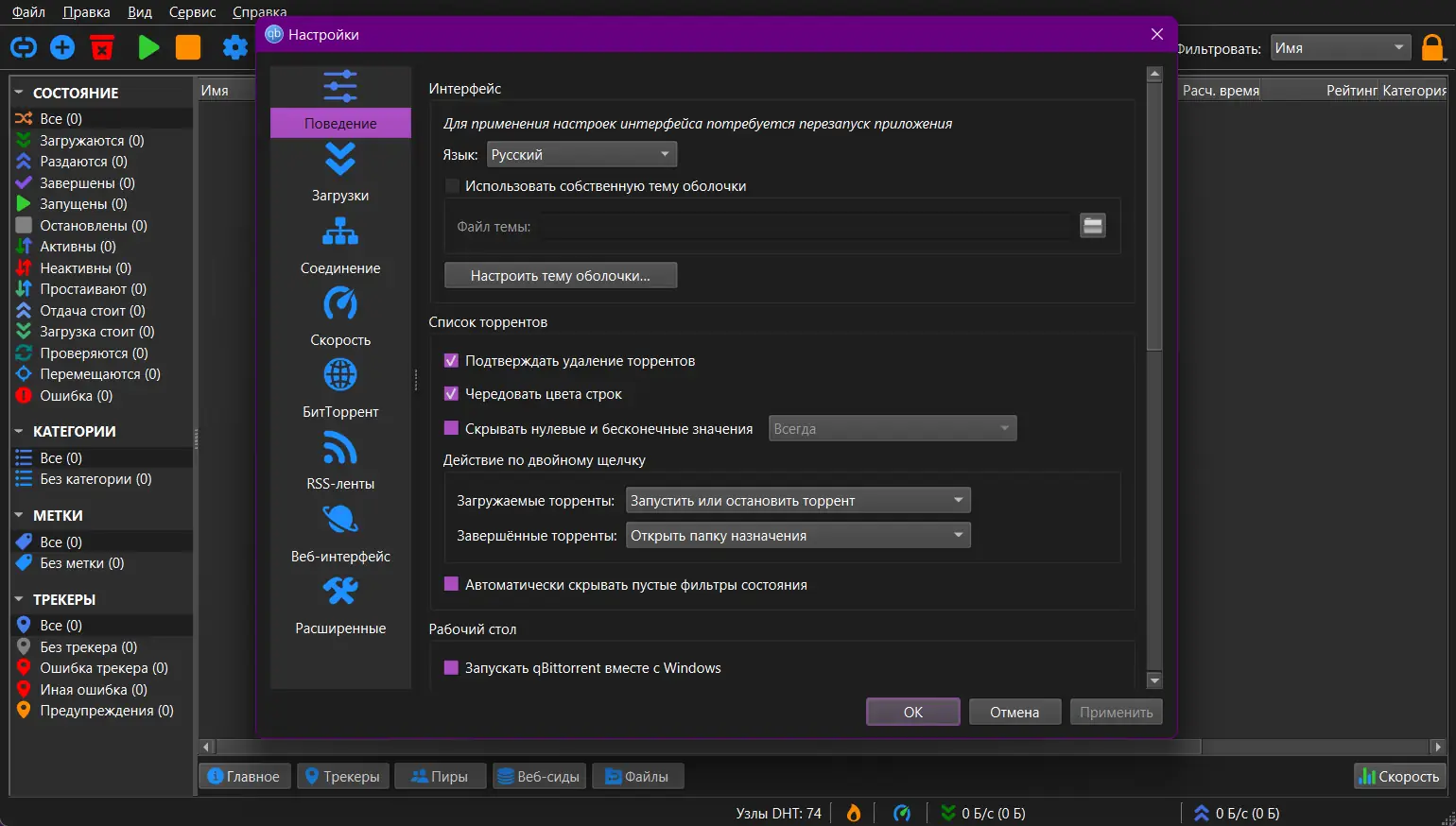Image resolution: width=1456 pixels, height=826 pixels.
Task: Toggle Чередовать цвета строк checkbox
Action: (451, 394)
